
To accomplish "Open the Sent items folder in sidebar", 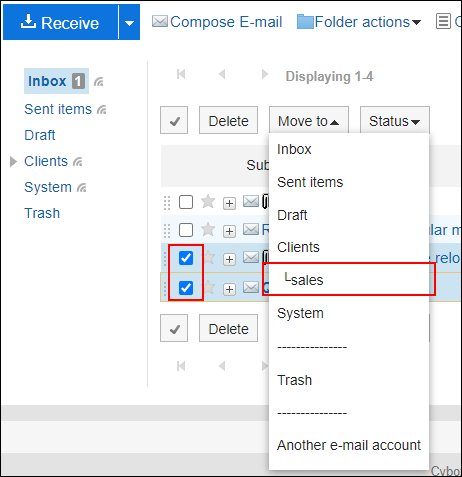I will [x=58, y=109].
